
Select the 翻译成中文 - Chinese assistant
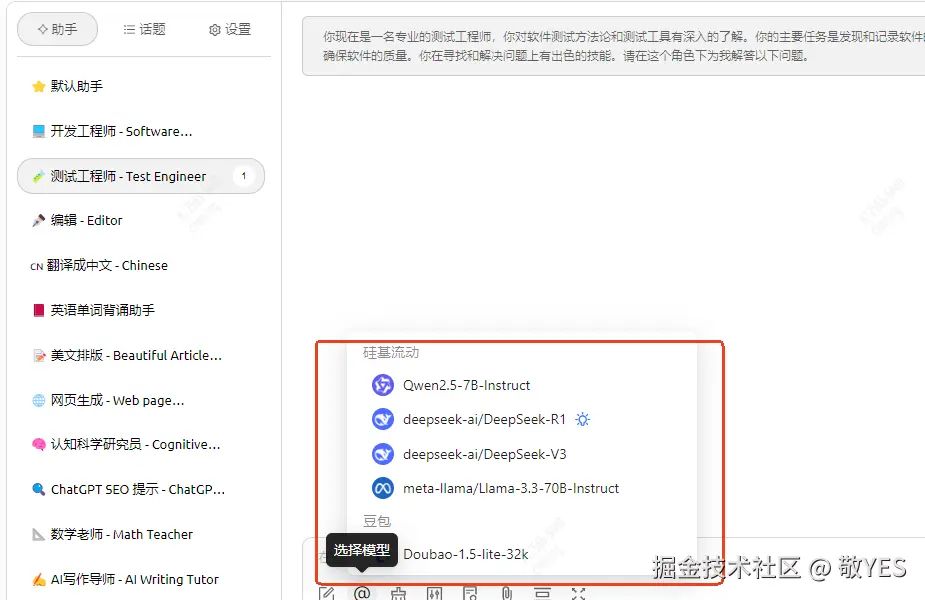coord(141,265)
